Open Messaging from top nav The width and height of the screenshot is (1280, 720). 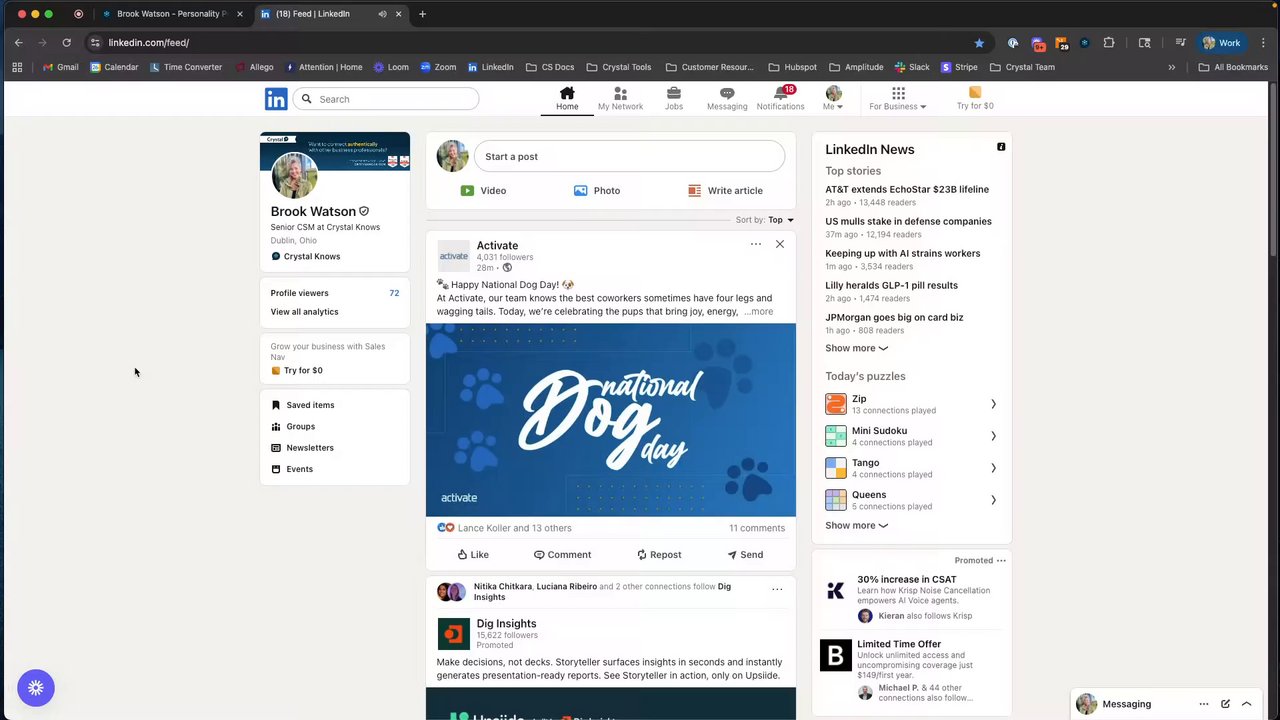click(727, 98)
